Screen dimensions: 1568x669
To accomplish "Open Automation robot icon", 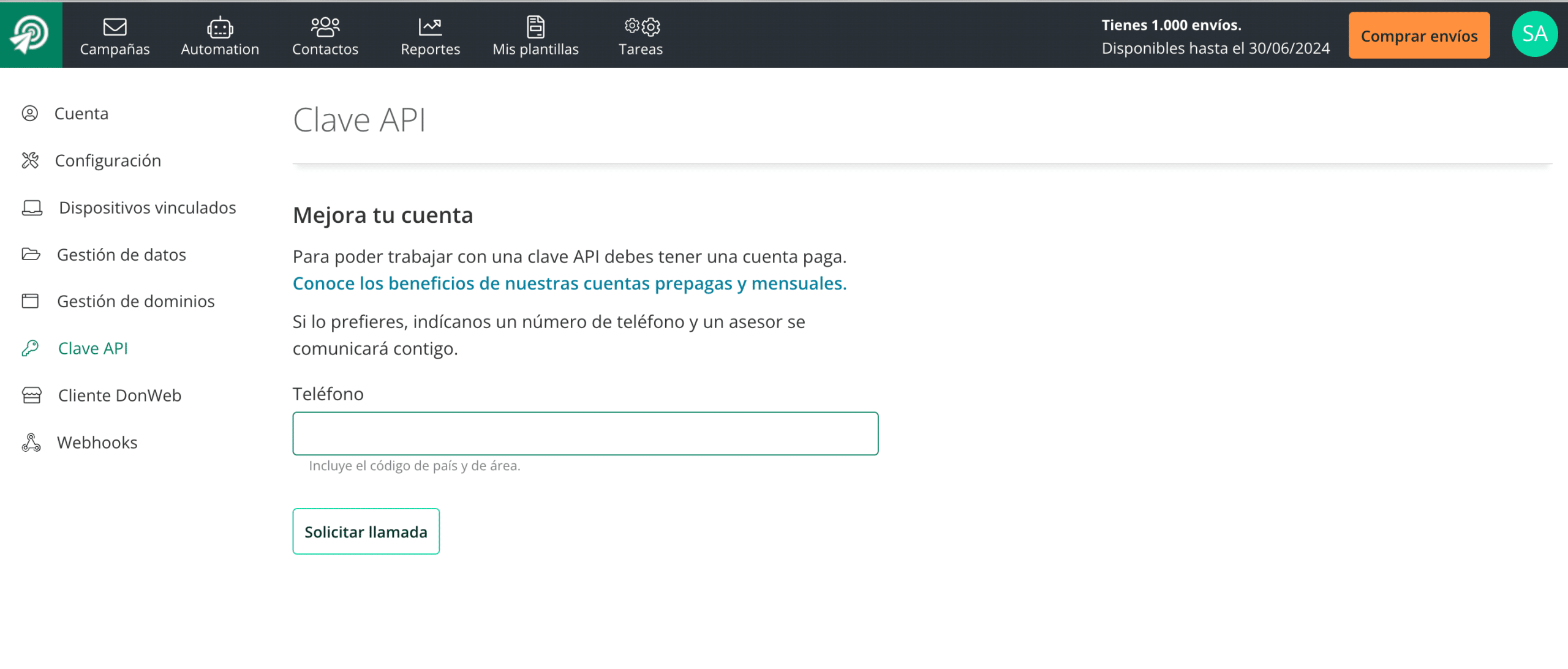I will 219,27.
